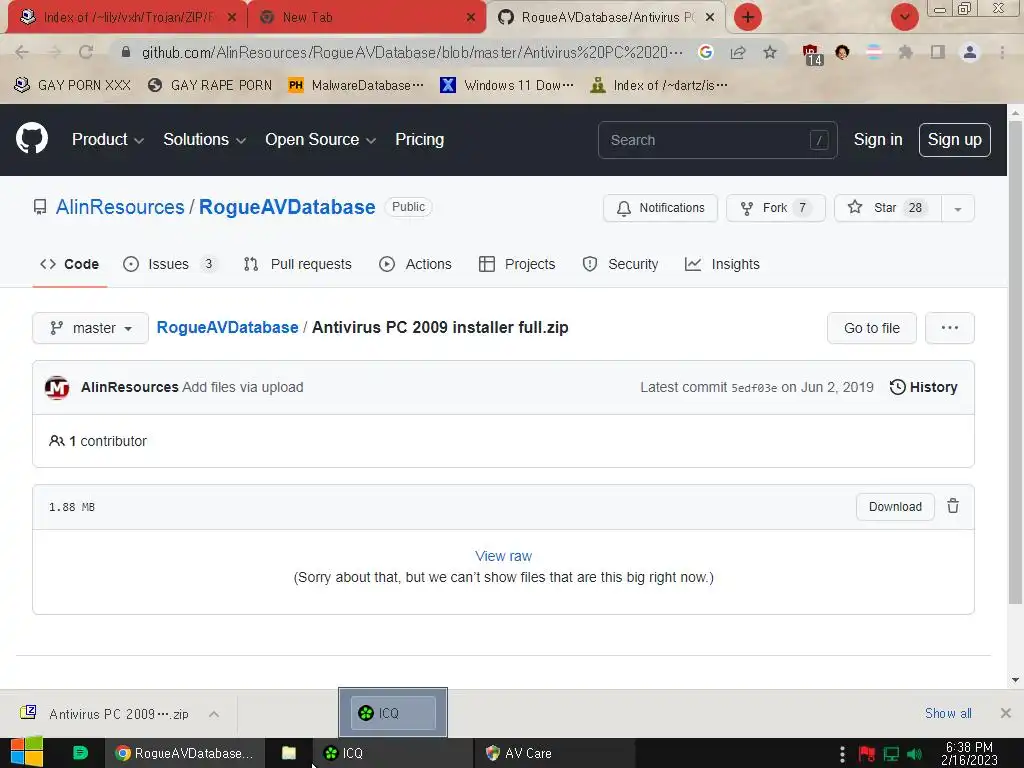Open download item options chevron
Screen dimensions: 1024x768
point(214,714)
